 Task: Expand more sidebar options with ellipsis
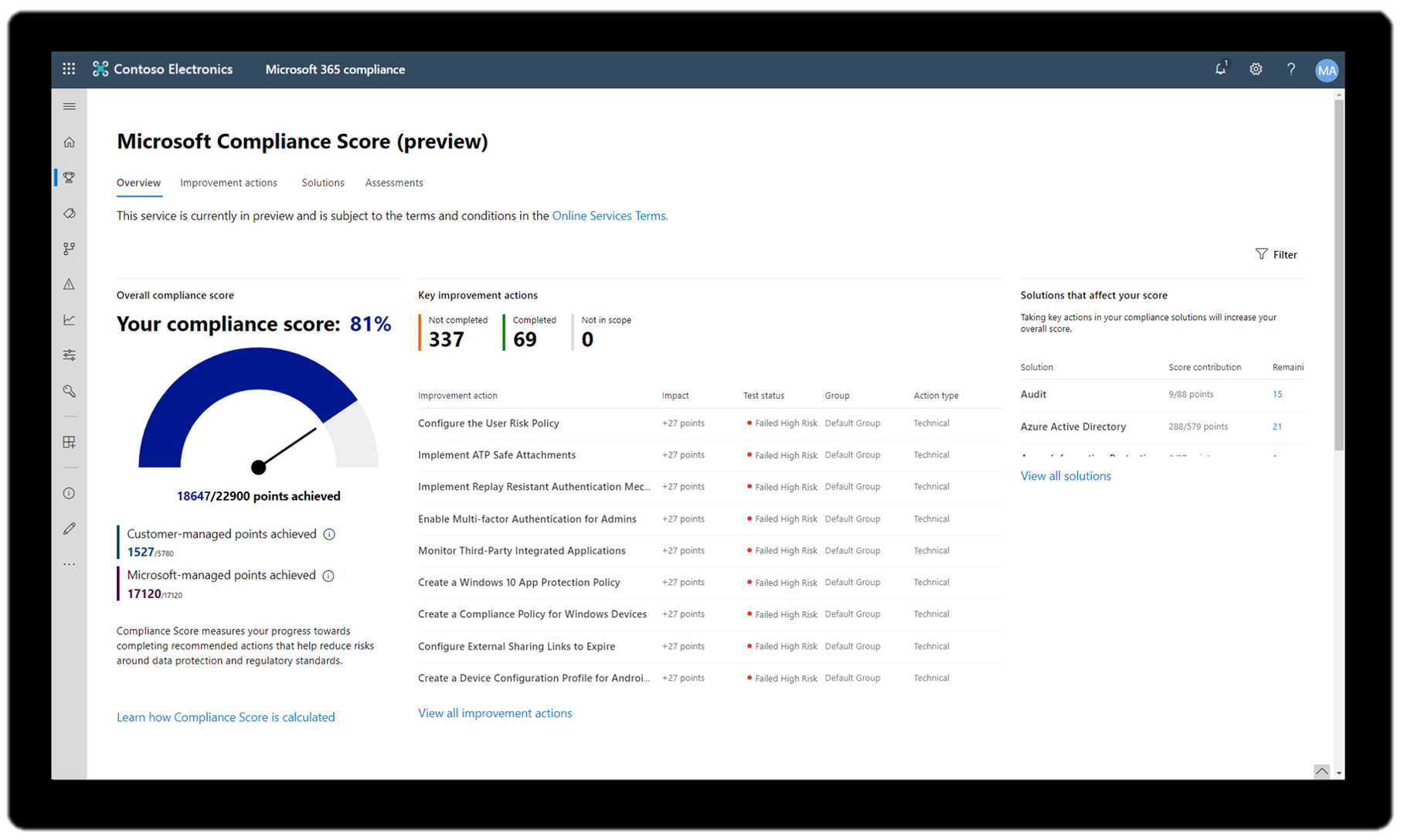69,563
